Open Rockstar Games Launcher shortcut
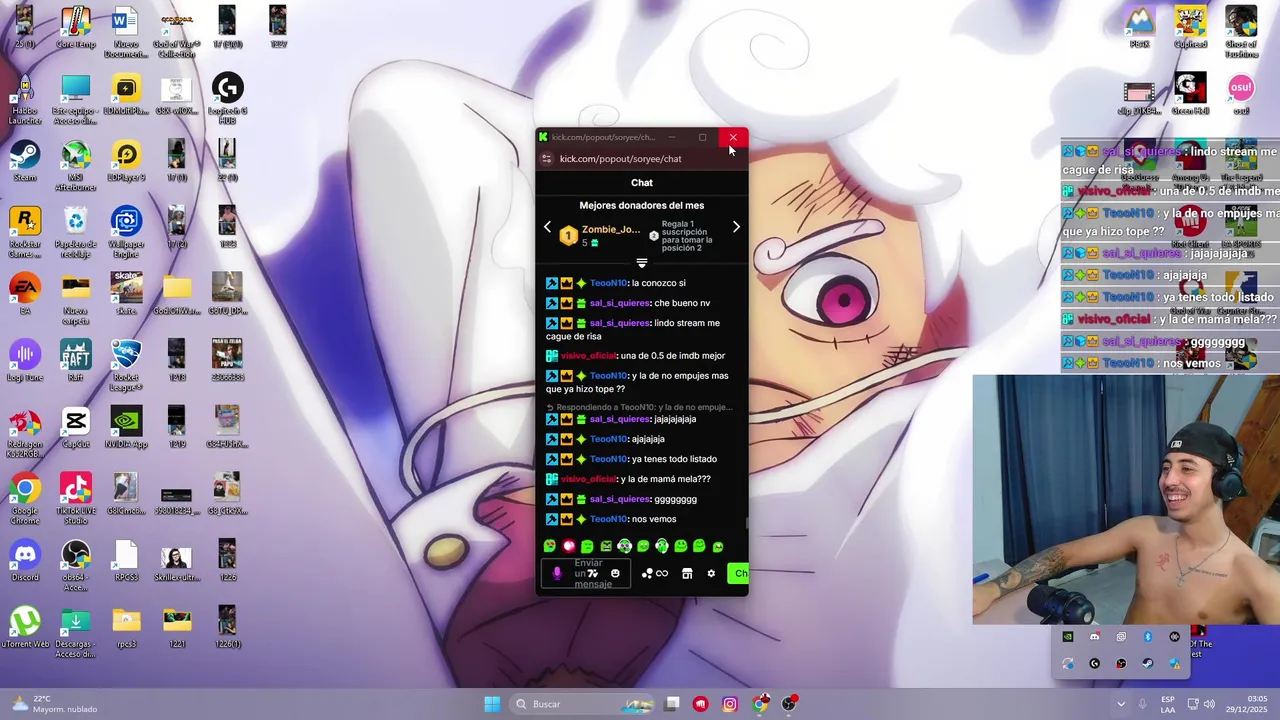The height and width of the screenshot is (720, 1280). [x=25, y=232]
